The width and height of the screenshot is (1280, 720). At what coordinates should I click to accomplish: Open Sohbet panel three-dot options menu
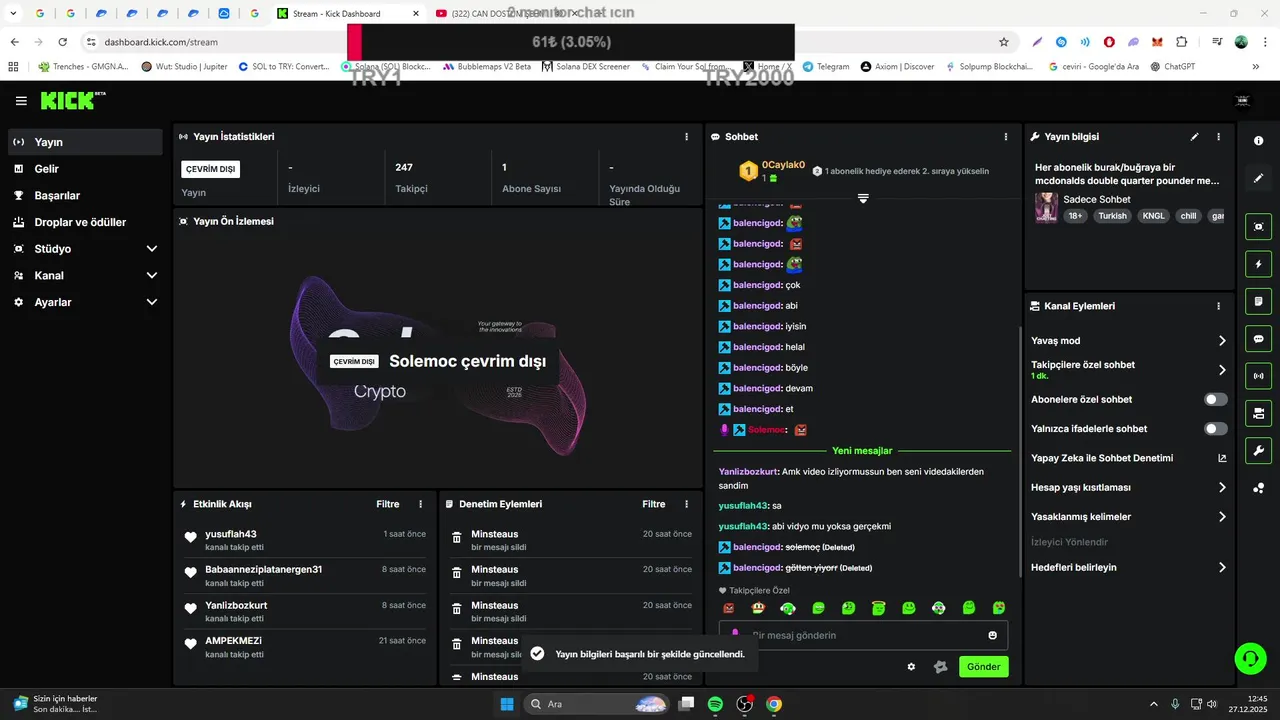(x=1006, y=137)
